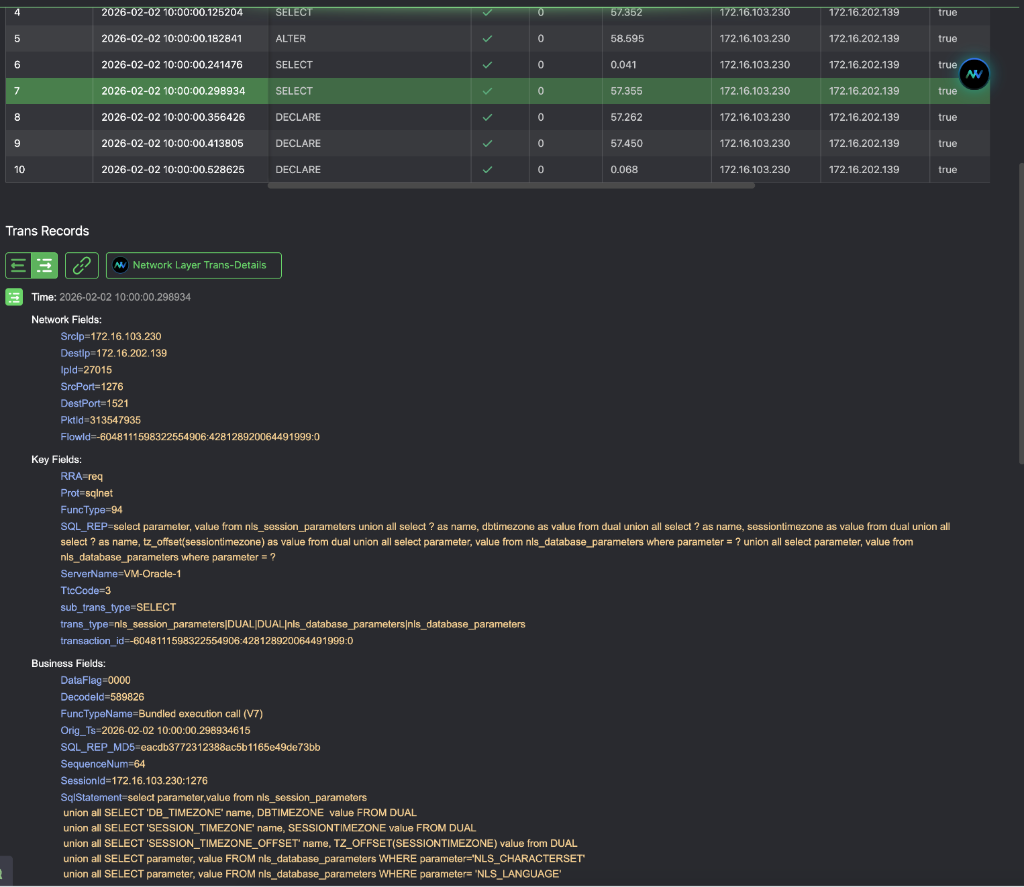Image resolution: width=1024 pixels, height=887 pixels.
Task: Click the SessionId=172.16.103.230:1276 field
Action: (134, 781)
